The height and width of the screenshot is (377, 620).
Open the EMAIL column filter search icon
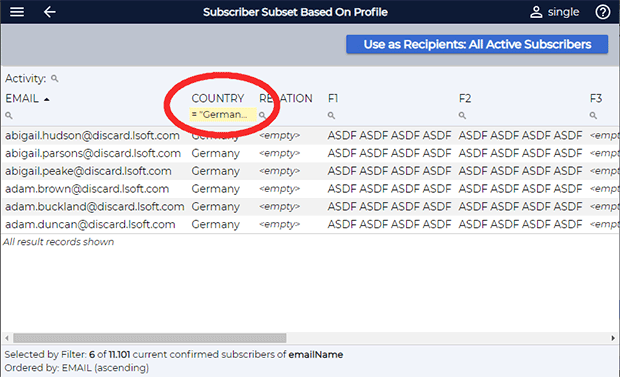point(9,116)
